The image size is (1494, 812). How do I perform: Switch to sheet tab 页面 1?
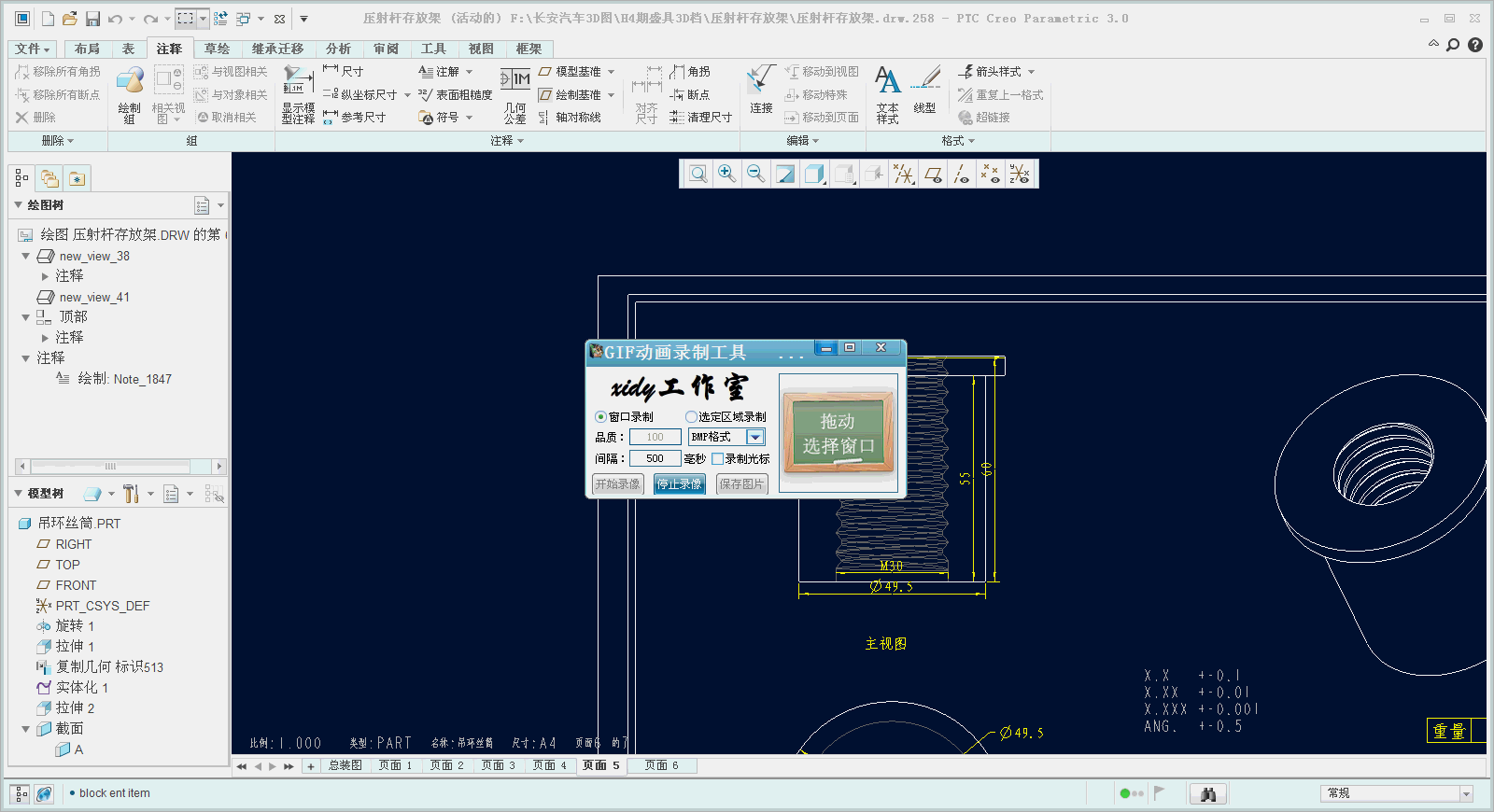coord(395,765)
